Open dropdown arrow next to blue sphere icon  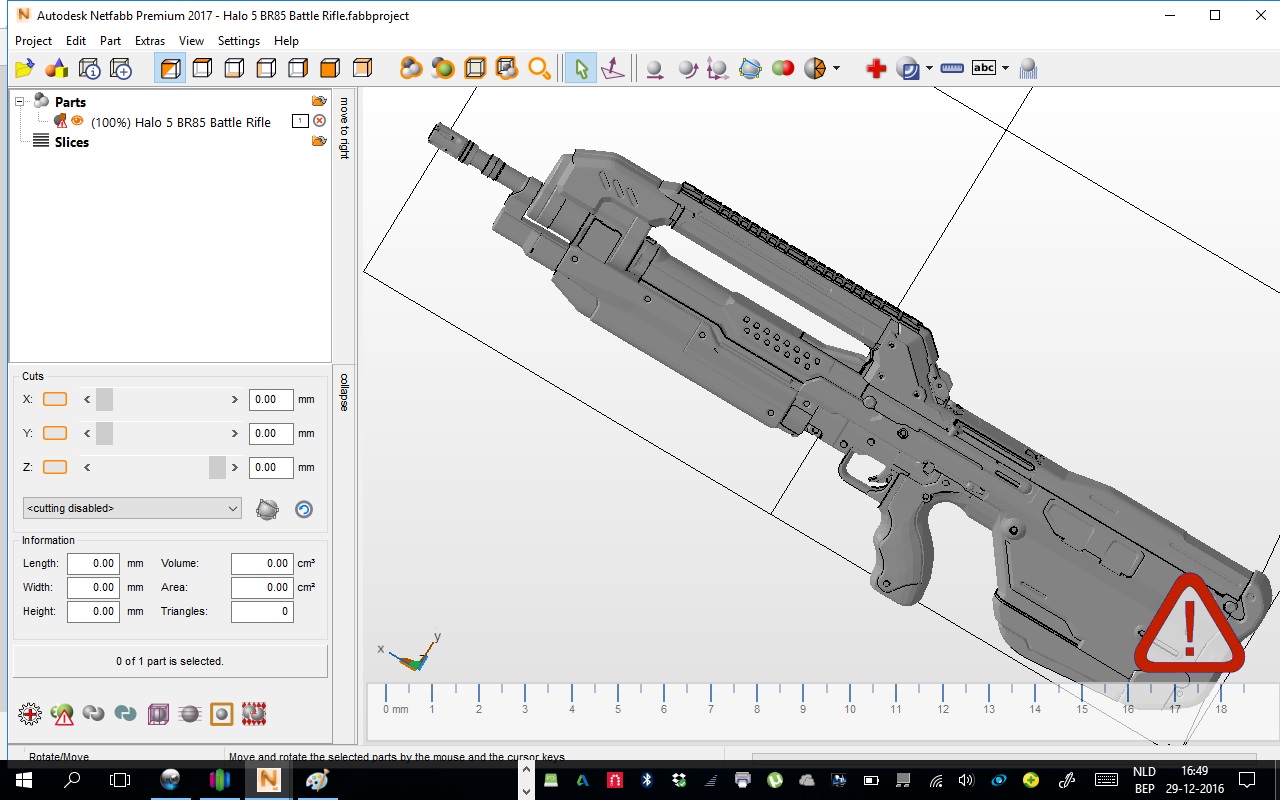tap(929, 68)
